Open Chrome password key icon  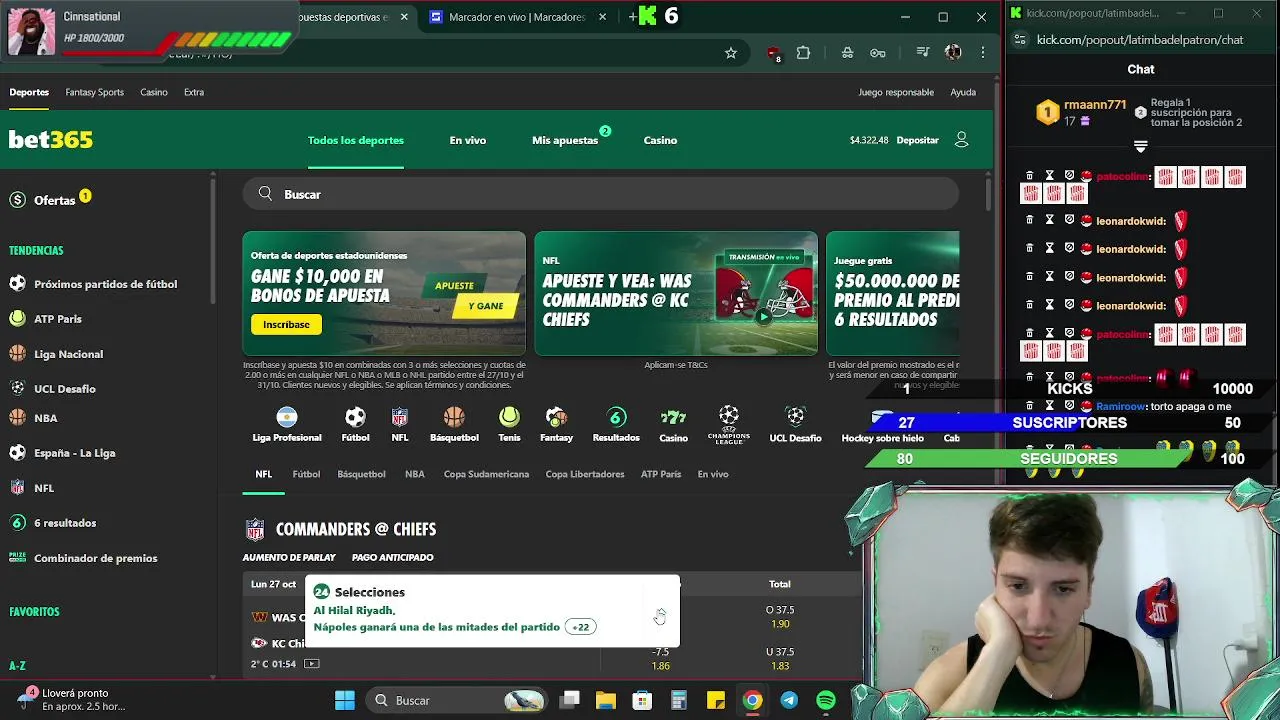[x=877, y=53]
